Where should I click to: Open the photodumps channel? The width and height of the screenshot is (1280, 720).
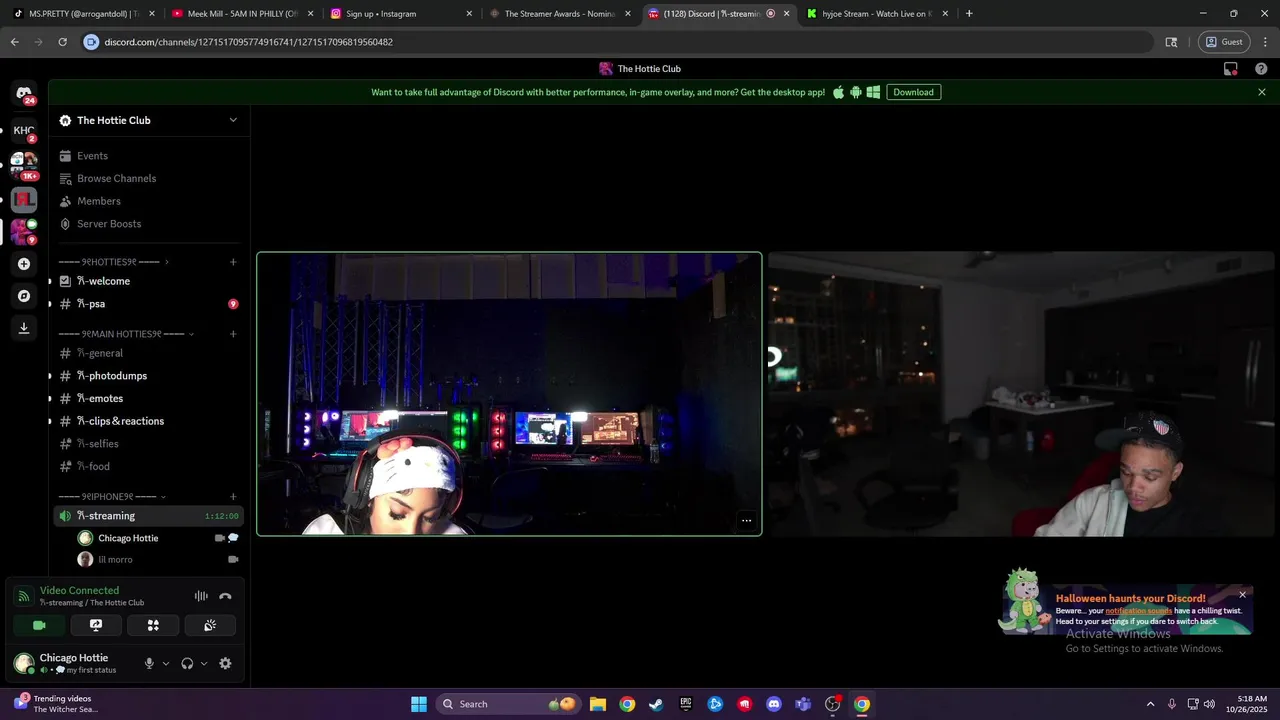point(148,376)
